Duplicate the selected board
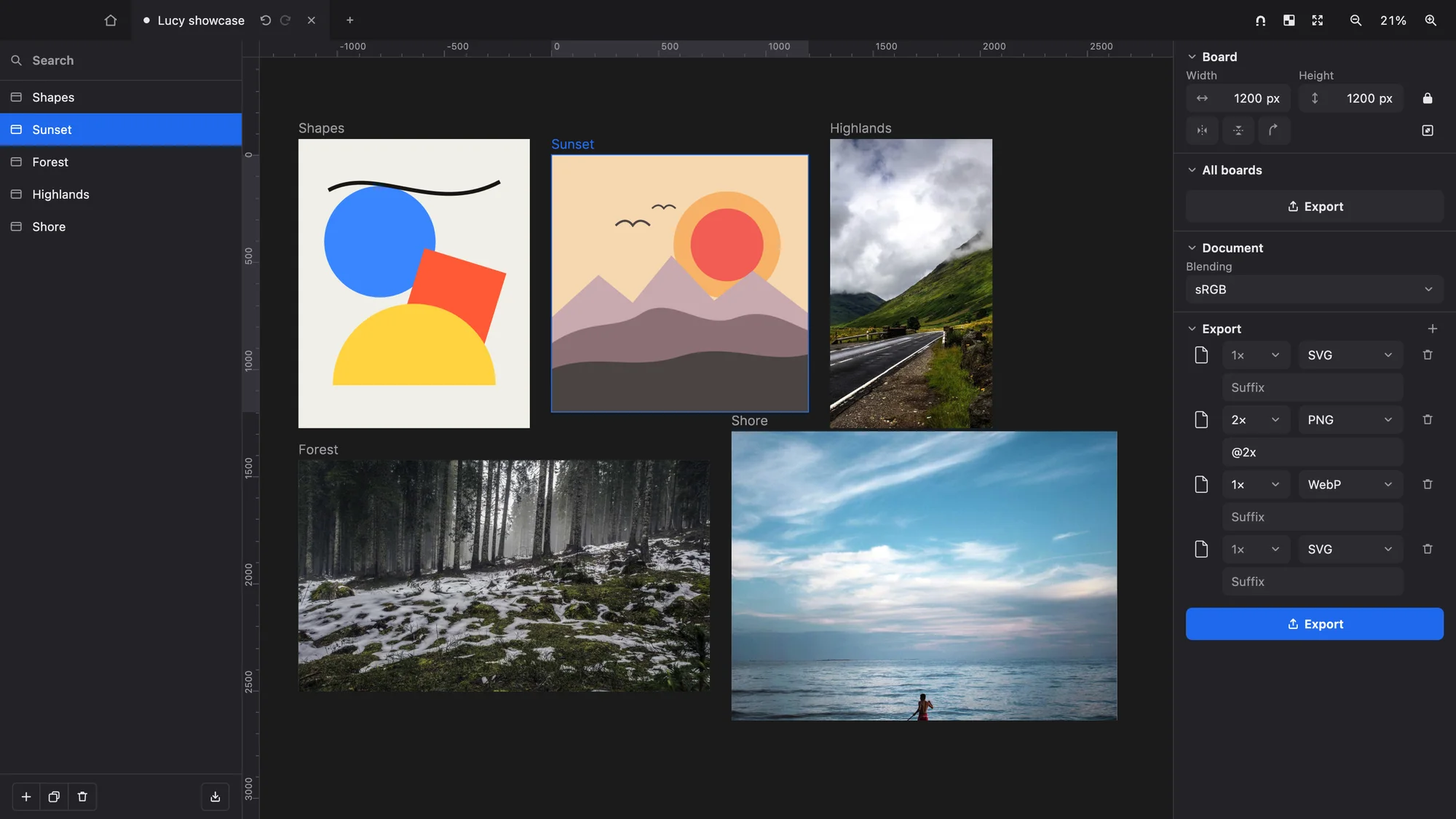 pos(54,797)
